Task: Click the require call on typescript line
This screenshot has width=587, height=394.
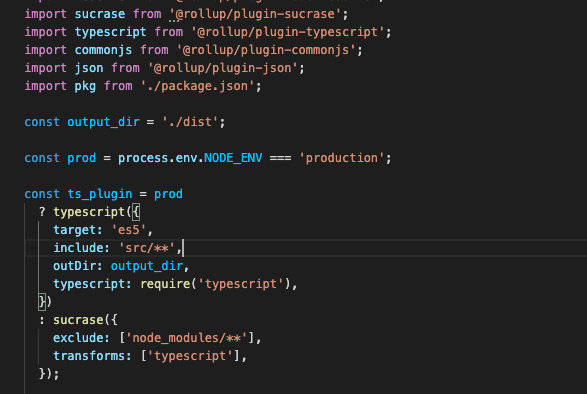Action: pos(165,284)
